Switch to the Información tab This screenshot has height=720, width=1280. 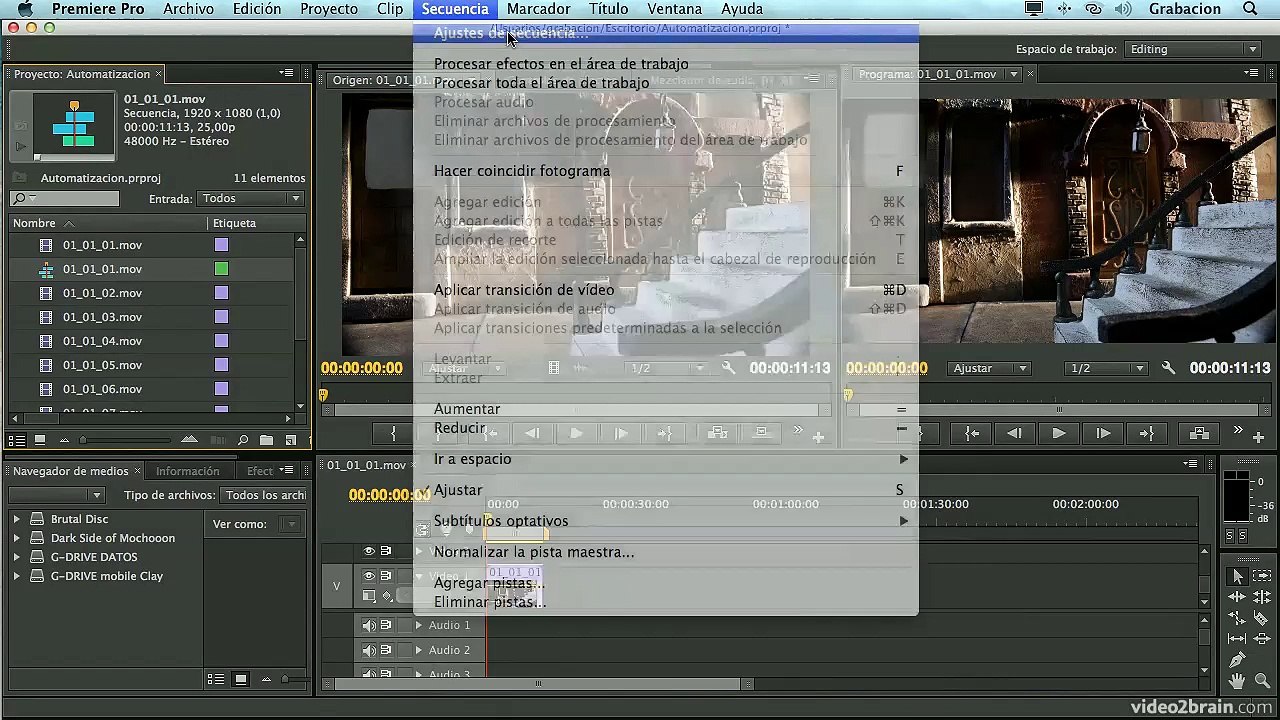tap(187, 471)
